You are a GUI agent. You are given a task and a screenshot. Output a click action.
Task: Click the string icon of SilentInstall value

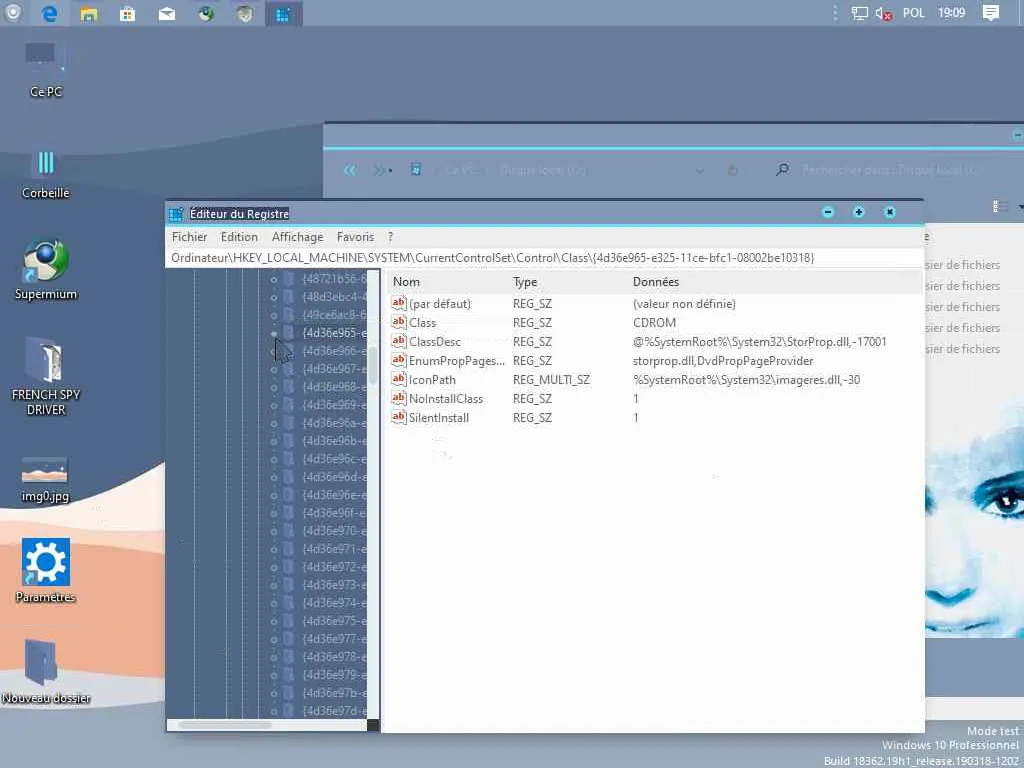pos(398,417)
